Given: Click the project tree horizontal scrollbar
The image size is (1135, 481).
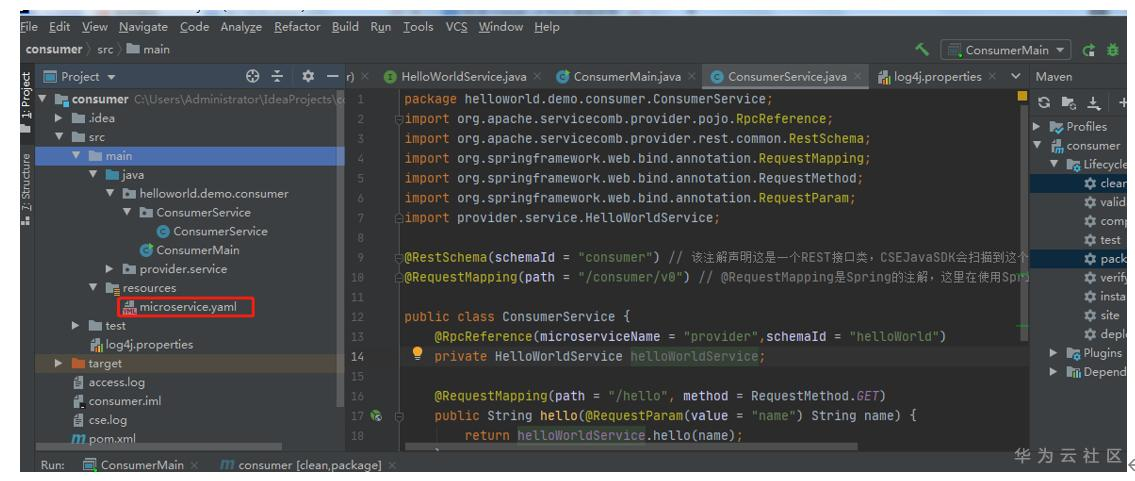Looking at the screenshot, I should click(159, 447).
